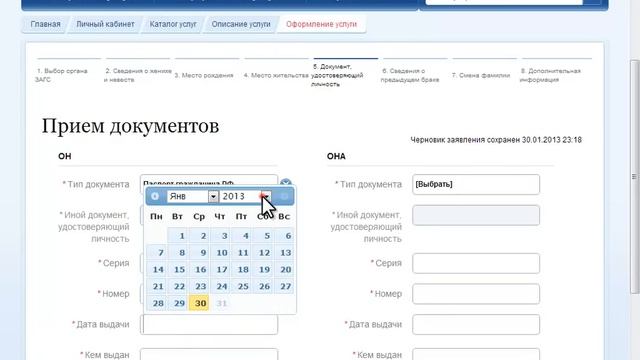Select calendar day 8
640x360 pixels.
click(178, 253)
